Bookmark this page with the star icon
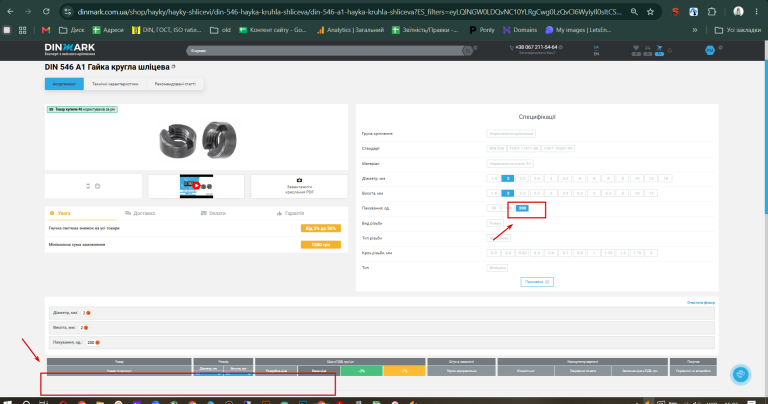 coord(650,11)
